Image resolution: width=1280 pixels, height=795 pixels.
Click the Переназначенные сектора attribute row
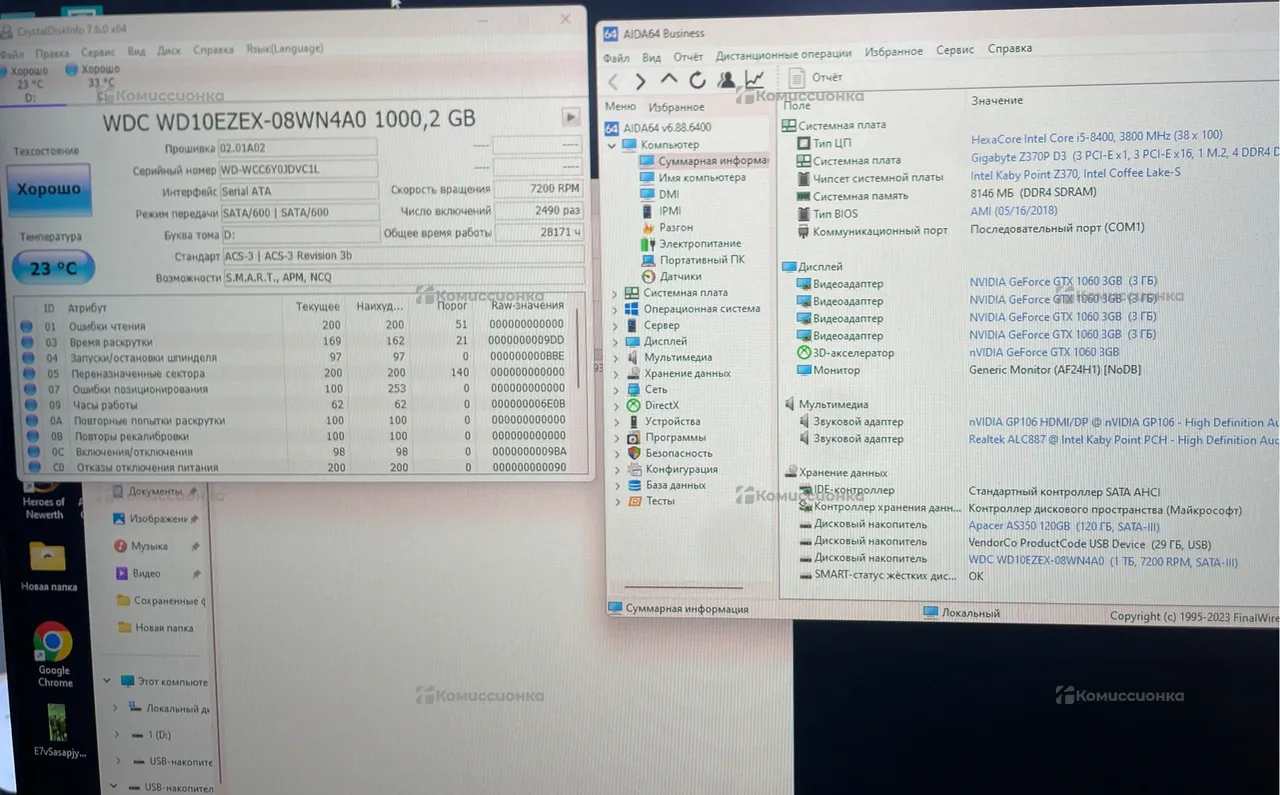(294, 373)
